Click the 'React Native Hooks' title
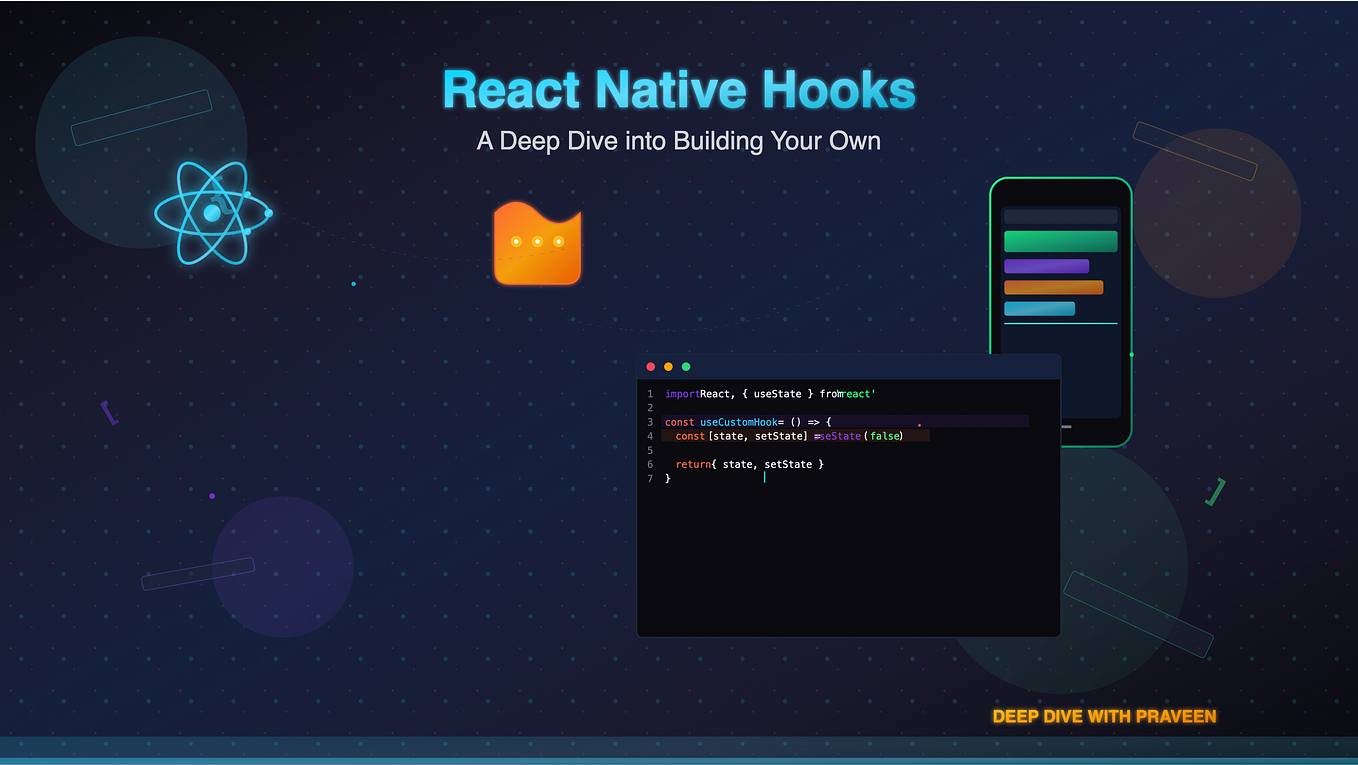This screenshot has height=765, width=1358. coord(678,89)
